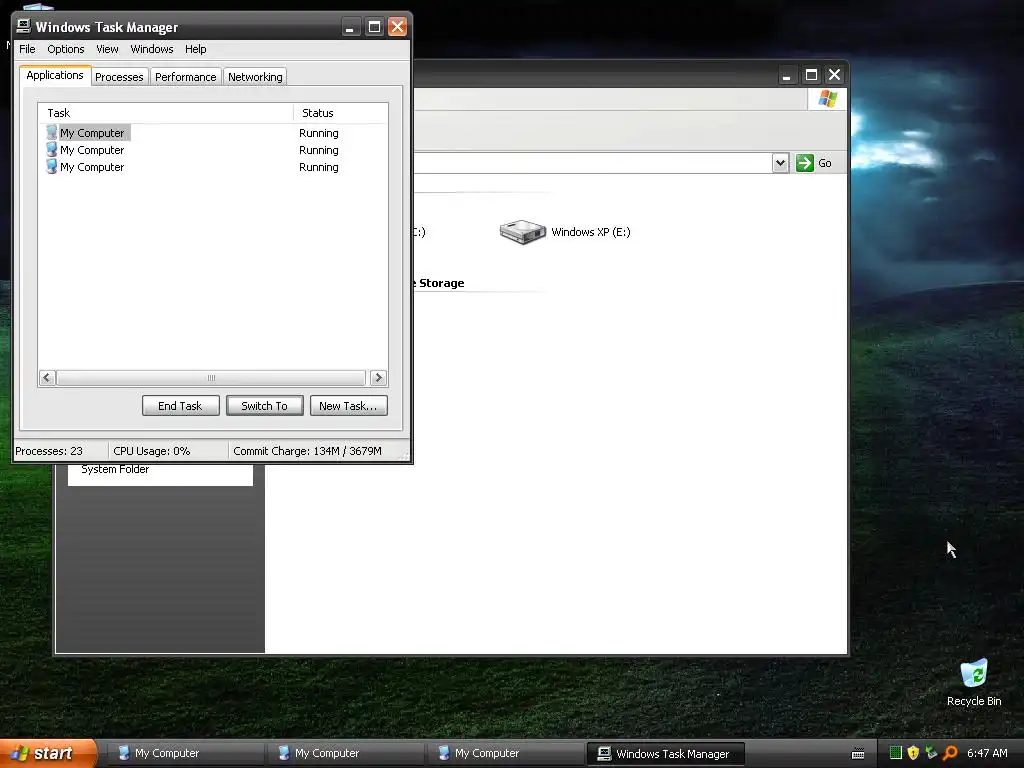Screen dimensions: 1024x768
Task: Click the language bar keyboard icon on taskbar
Action: click(x=858, y=754)
